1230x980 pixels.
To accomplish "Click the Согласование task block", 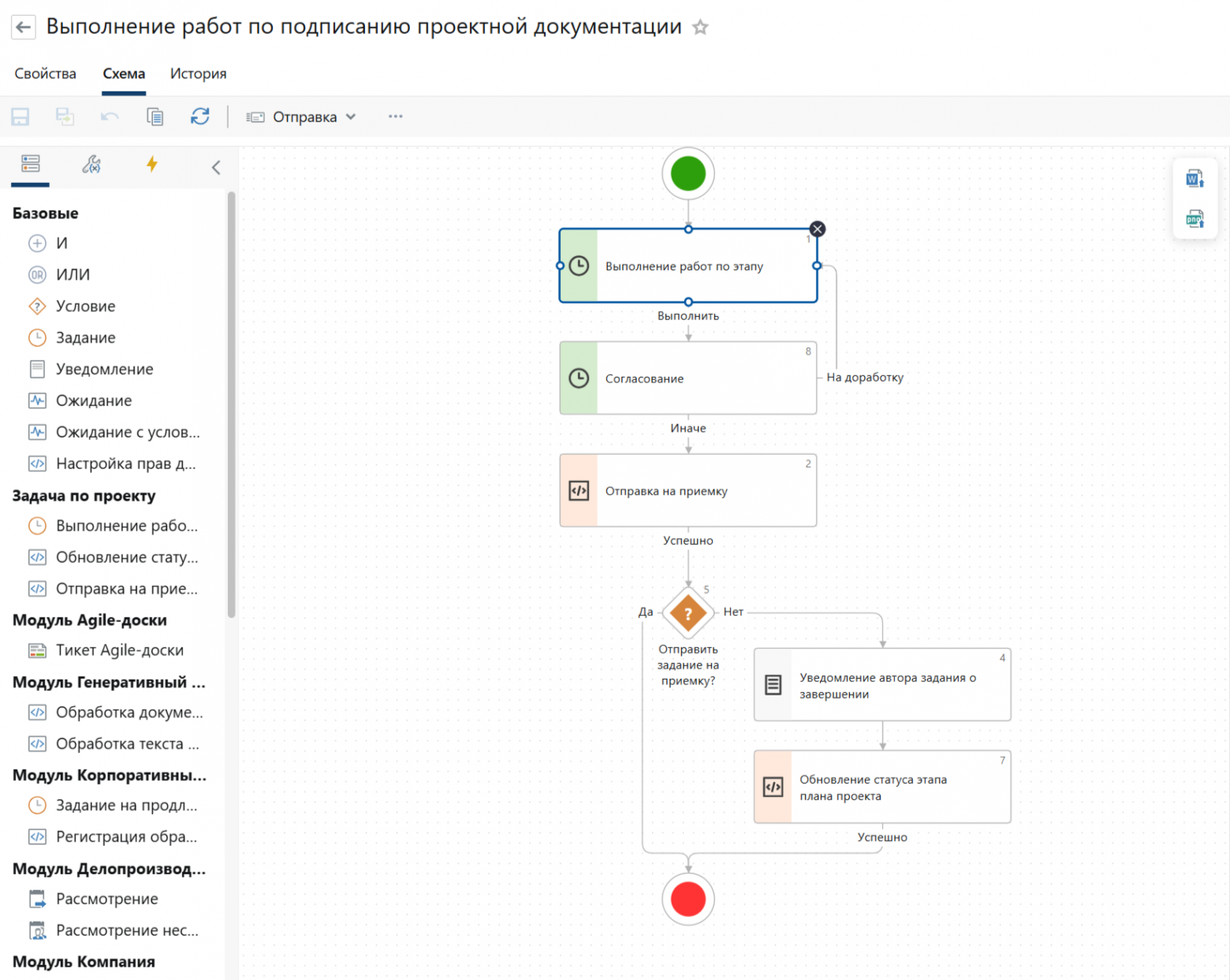I will coord(688,378).
